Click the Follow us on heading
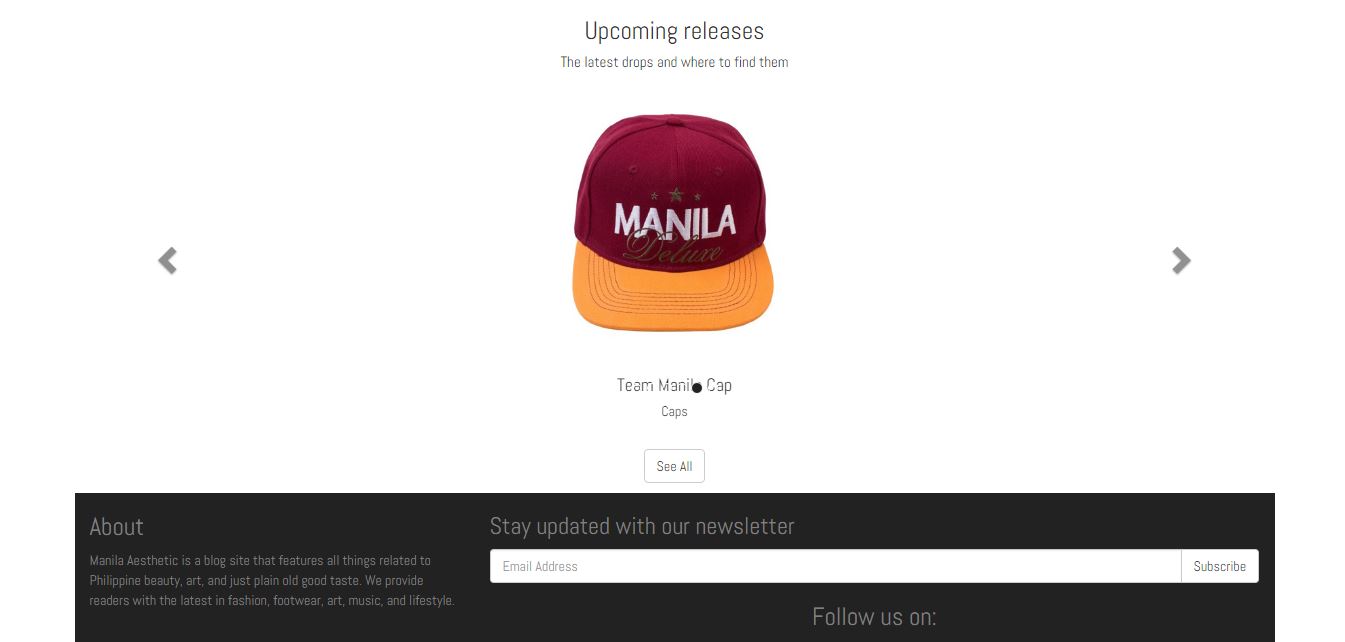The image size is (1345, 642). [874, 617]
